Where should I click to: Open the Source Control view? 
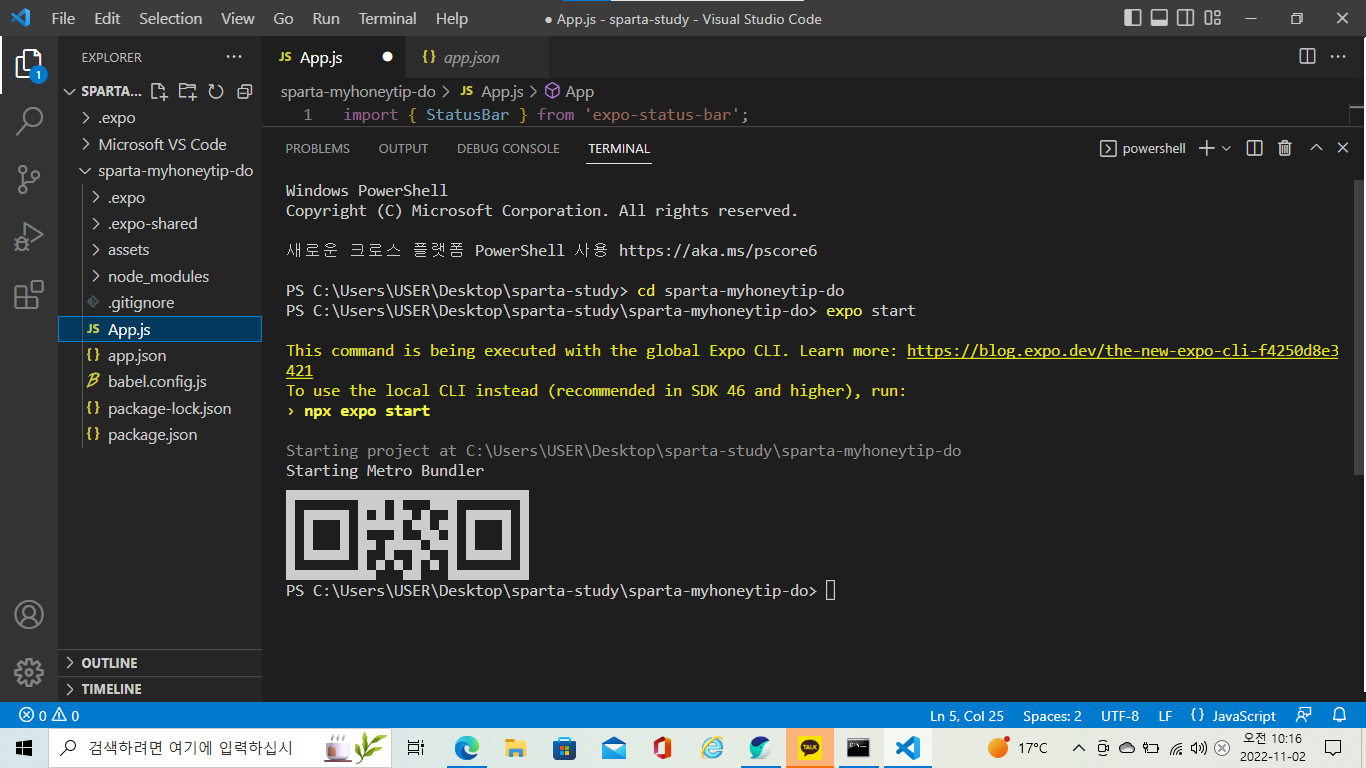pos(29,179)
